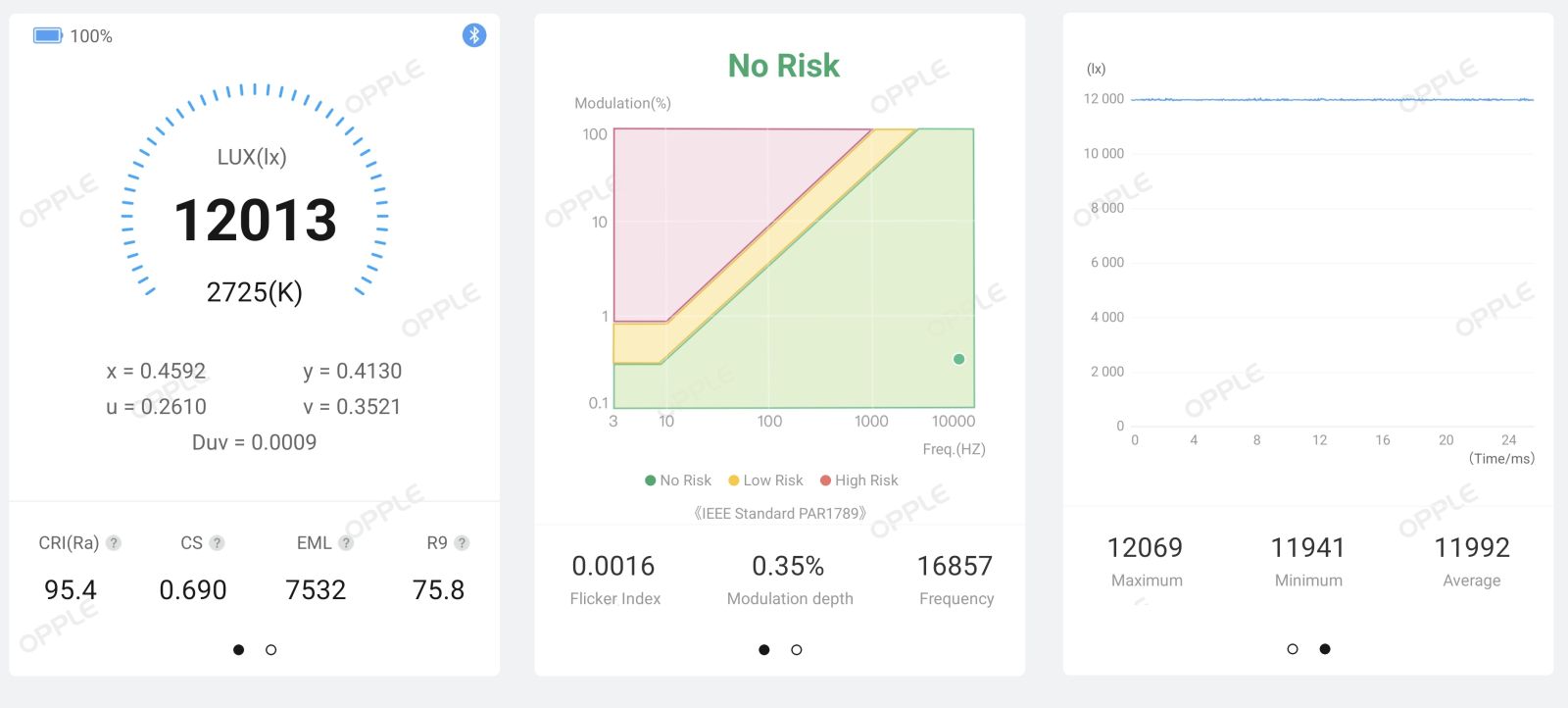The height and width of the screenshot is (708, 1568).
Task: Click the 12013 LUX reading
Action: [x=256, y=220]
